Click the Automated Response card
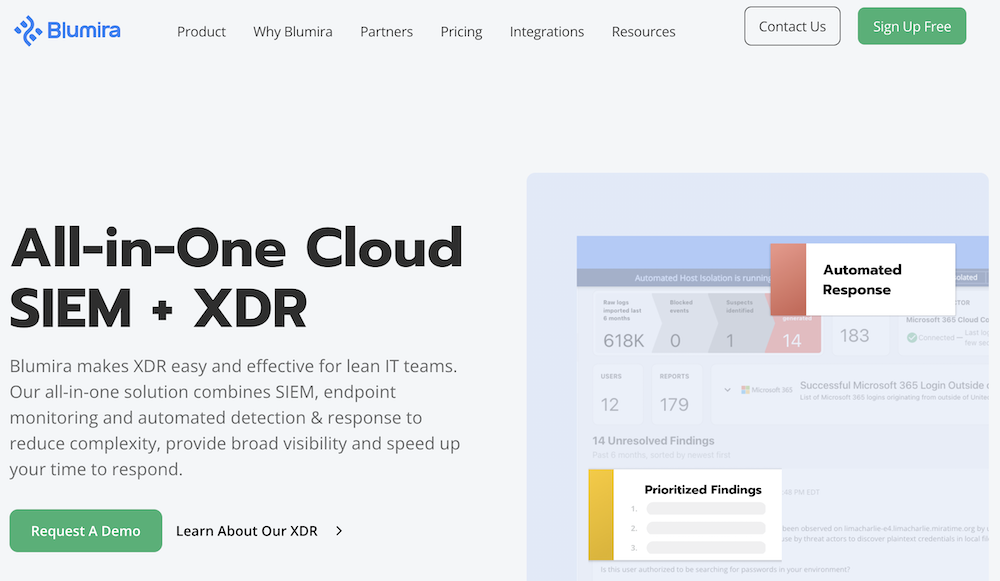 point(863,279)
